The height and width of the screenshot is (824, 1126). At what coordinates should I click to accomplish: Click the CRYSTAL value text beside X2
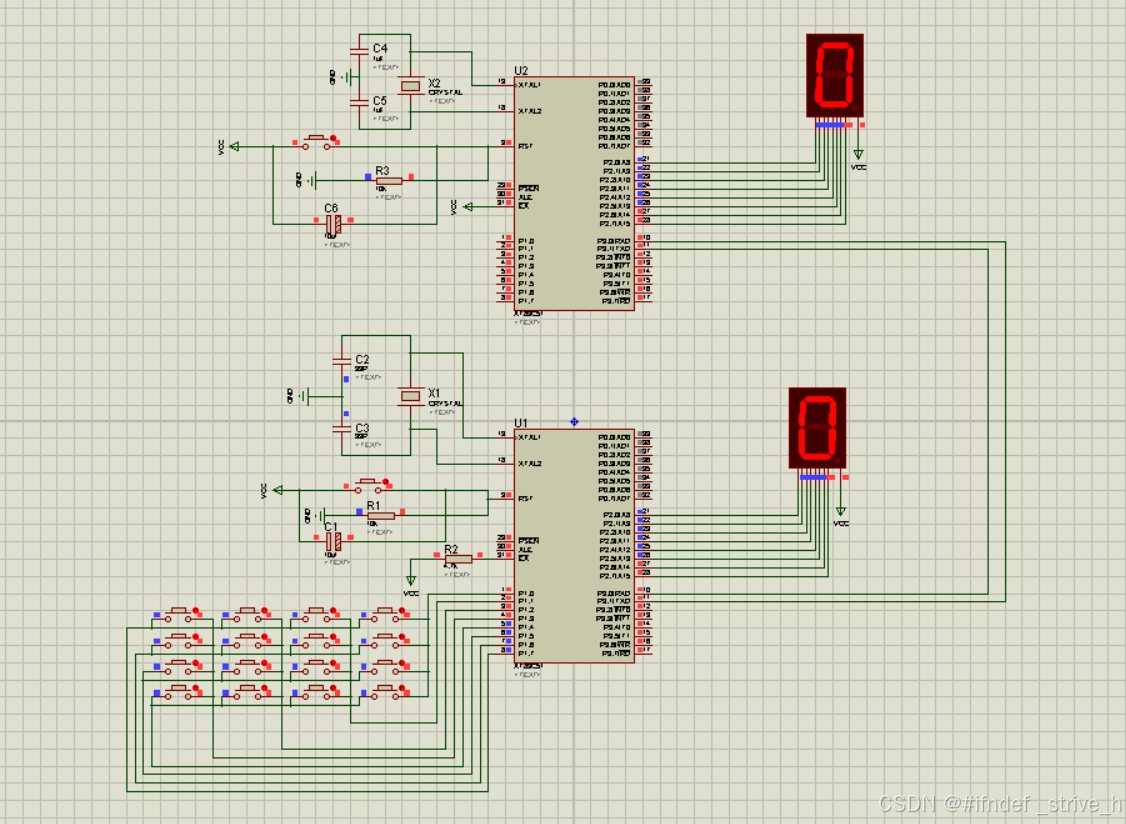[x=445, y=93]
